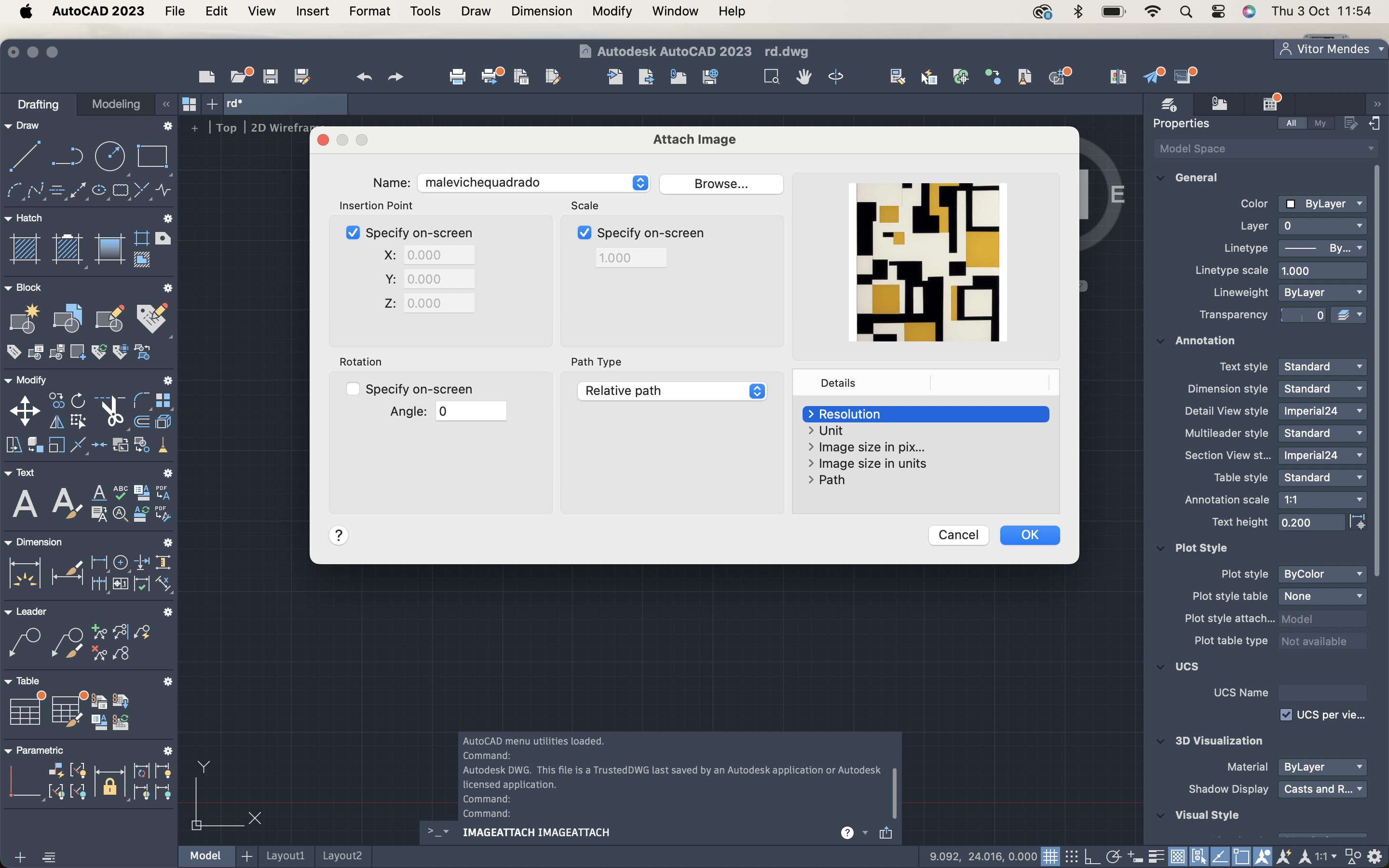Insert a Table from Table panel
This screenshot has width=1389, height=868.
click(25, 711)
